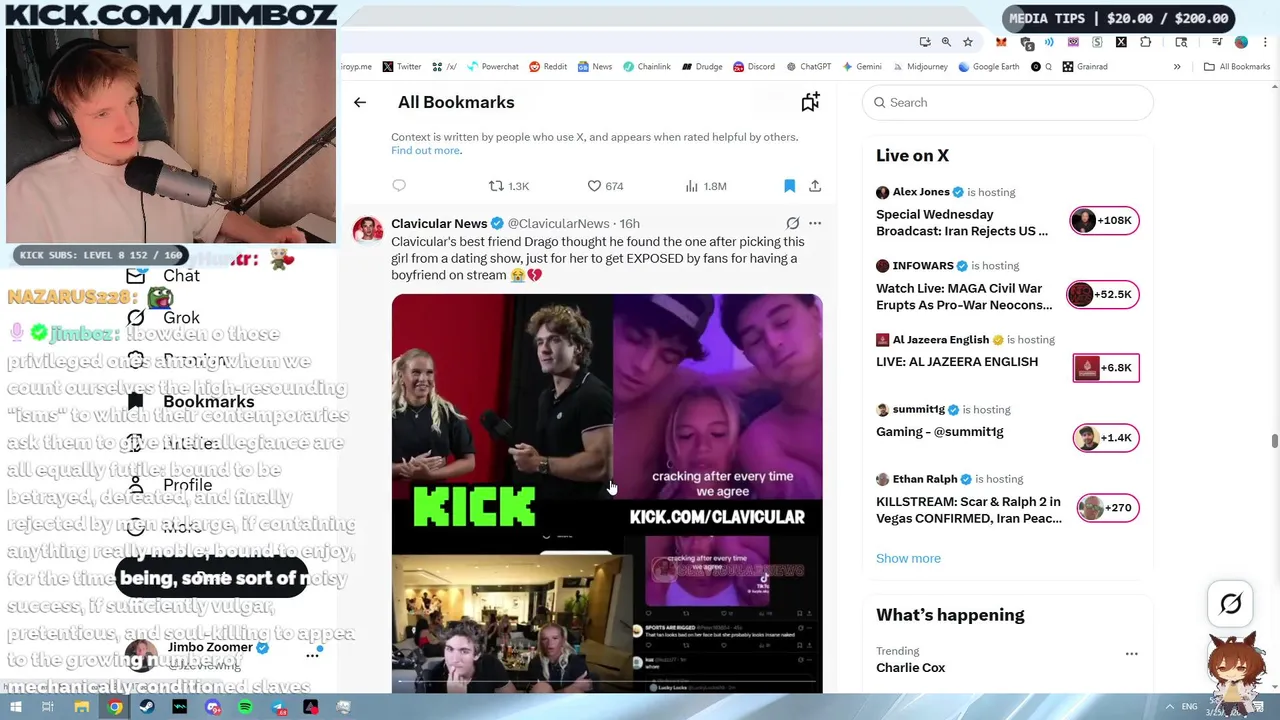Open Chrome three-dot menu
Image resolution: width=1280 pixels, height=720 pixels.
(x=1265, y=42)
